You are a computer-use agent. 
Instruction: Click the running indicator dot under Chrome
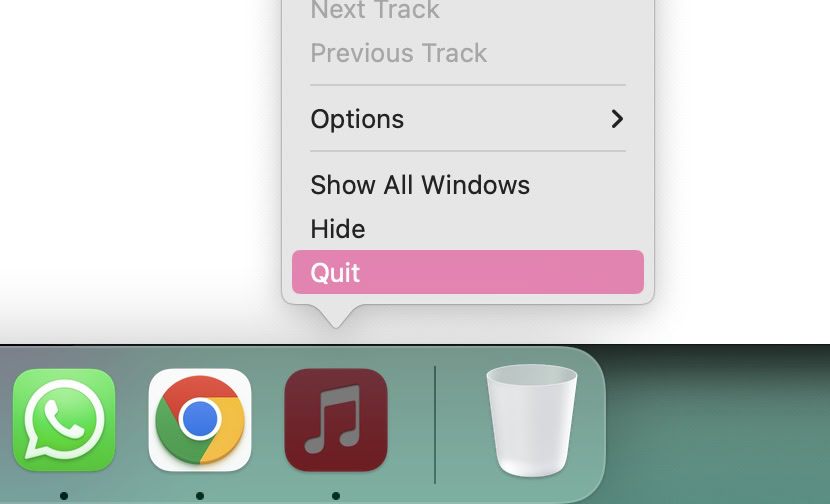coord(200,496)
